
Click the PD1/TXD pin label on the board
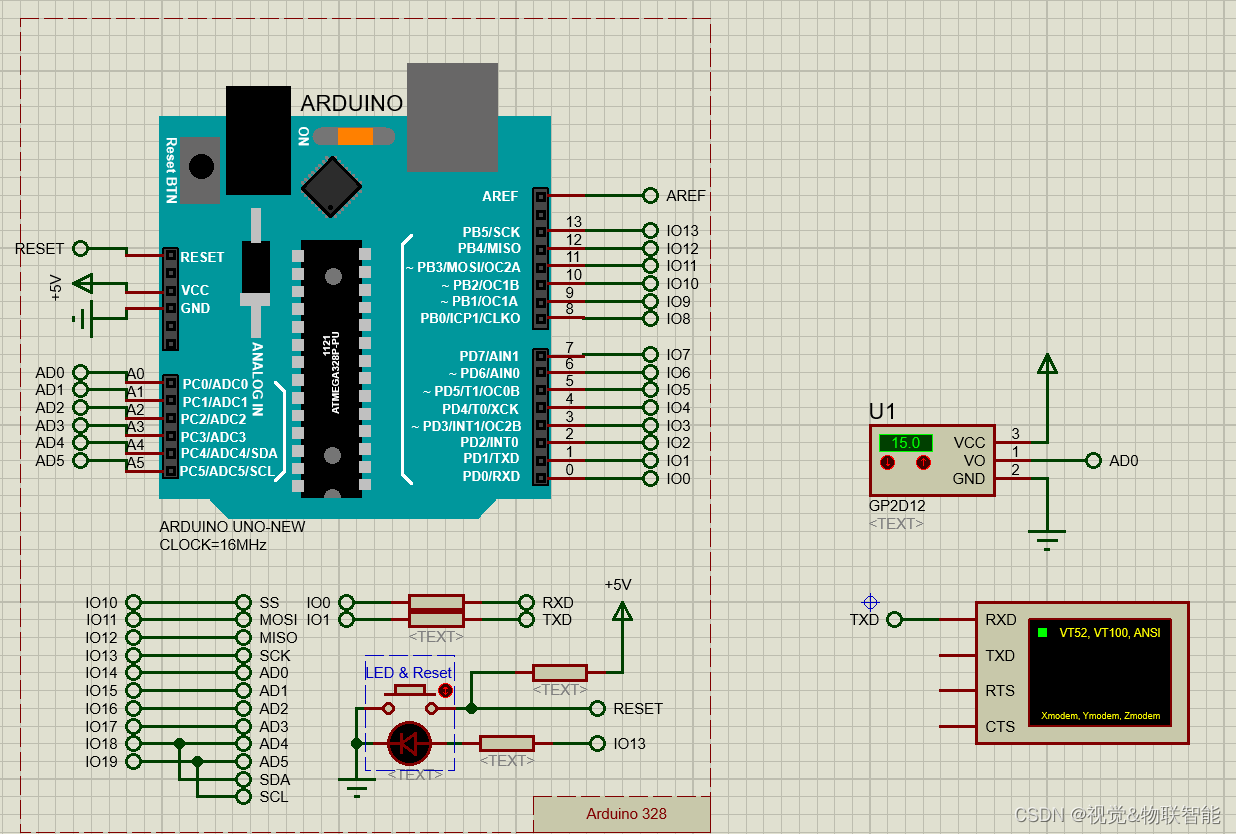[491, 459]
